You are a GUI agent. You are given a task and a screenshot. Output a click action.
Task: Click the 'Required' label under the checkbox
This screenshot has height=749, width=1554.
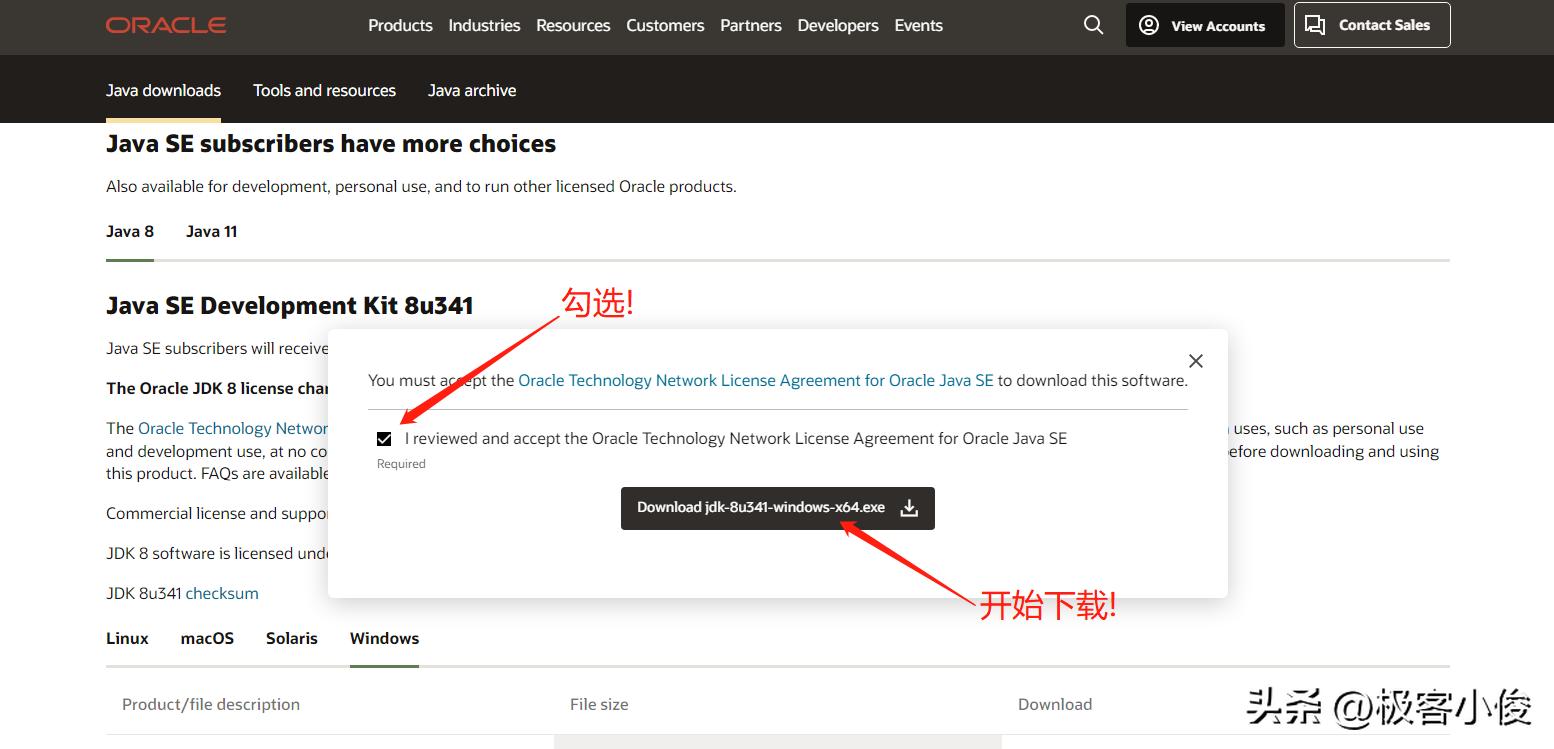(x=401, y=464)
